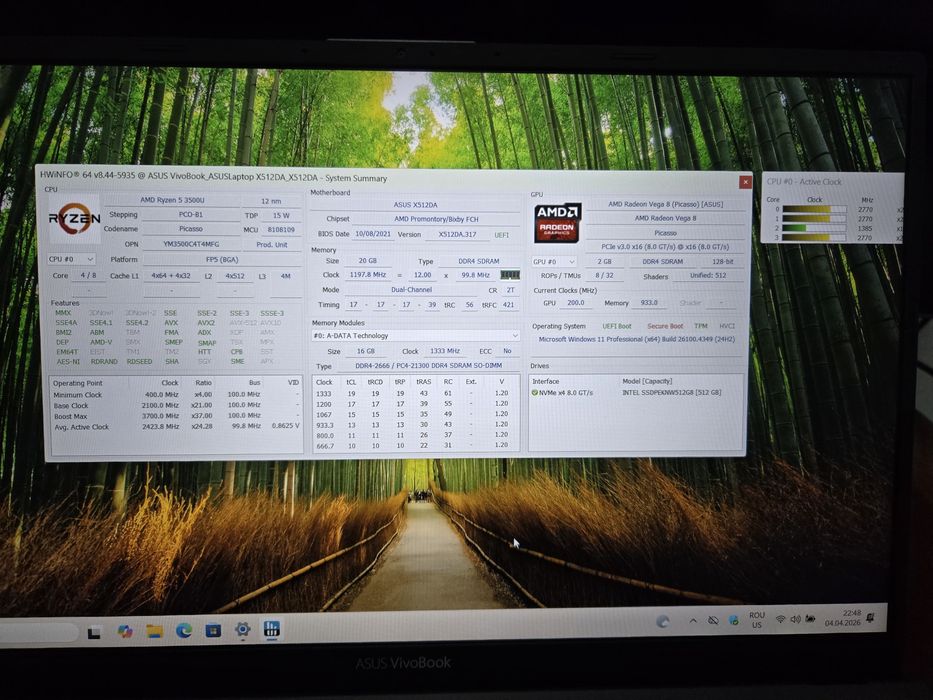Click the Unified: 512 shaders field
The height and width of the screenshot is (700, 933).
(708, 276)
